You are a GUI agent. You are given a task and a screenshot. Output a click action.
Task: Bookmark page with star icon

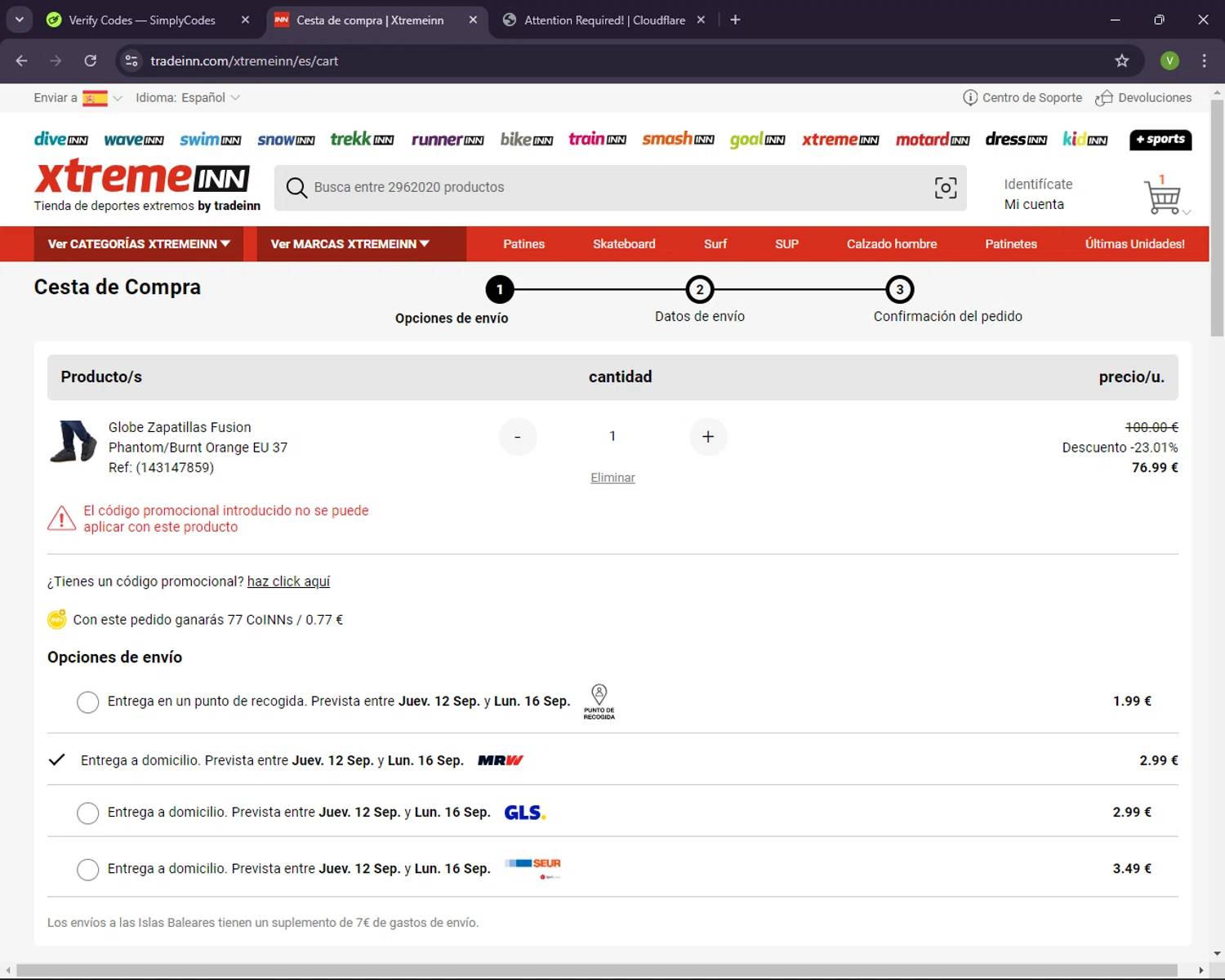tap(1122, 60)
